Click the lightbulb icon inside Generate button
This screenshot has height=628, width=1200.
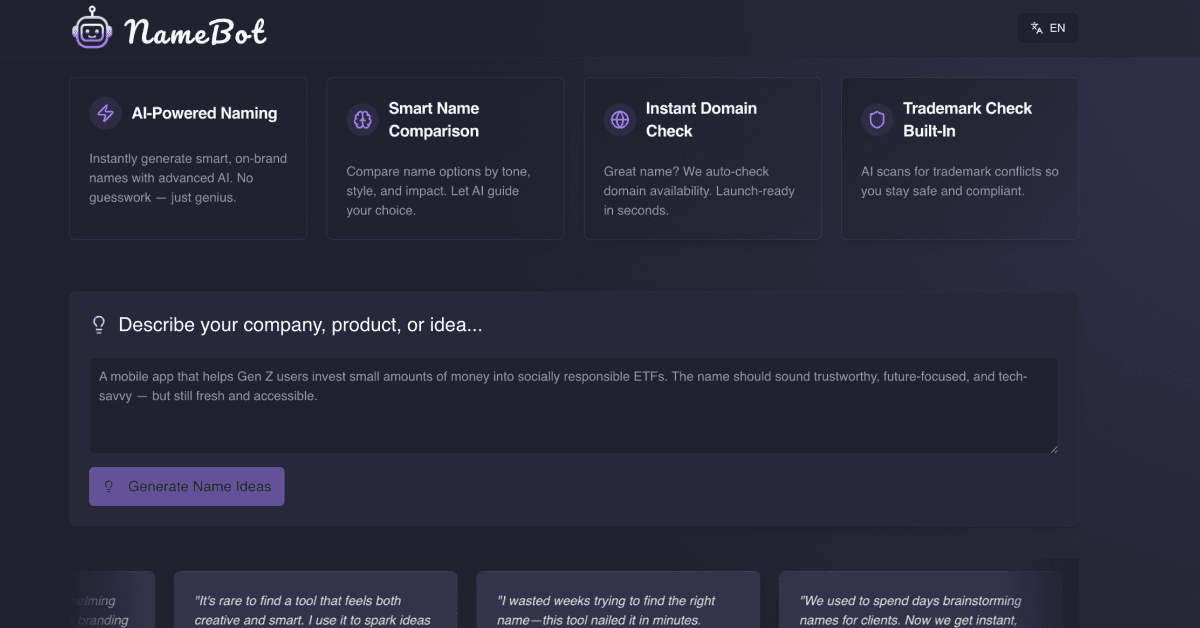point(110,487)
